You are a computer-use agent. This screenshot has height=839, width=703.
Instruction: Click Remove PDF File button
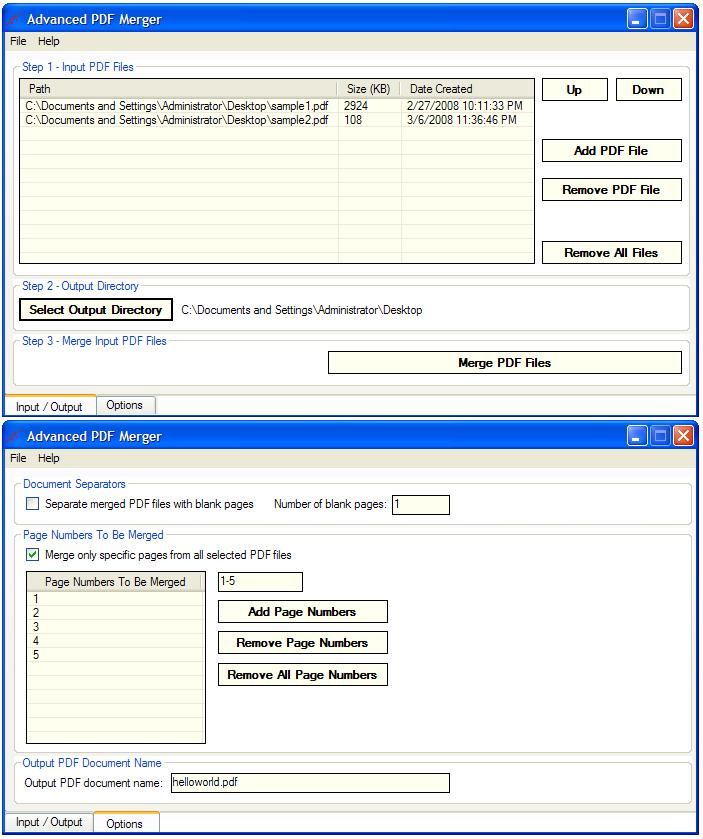click(612, 190)
